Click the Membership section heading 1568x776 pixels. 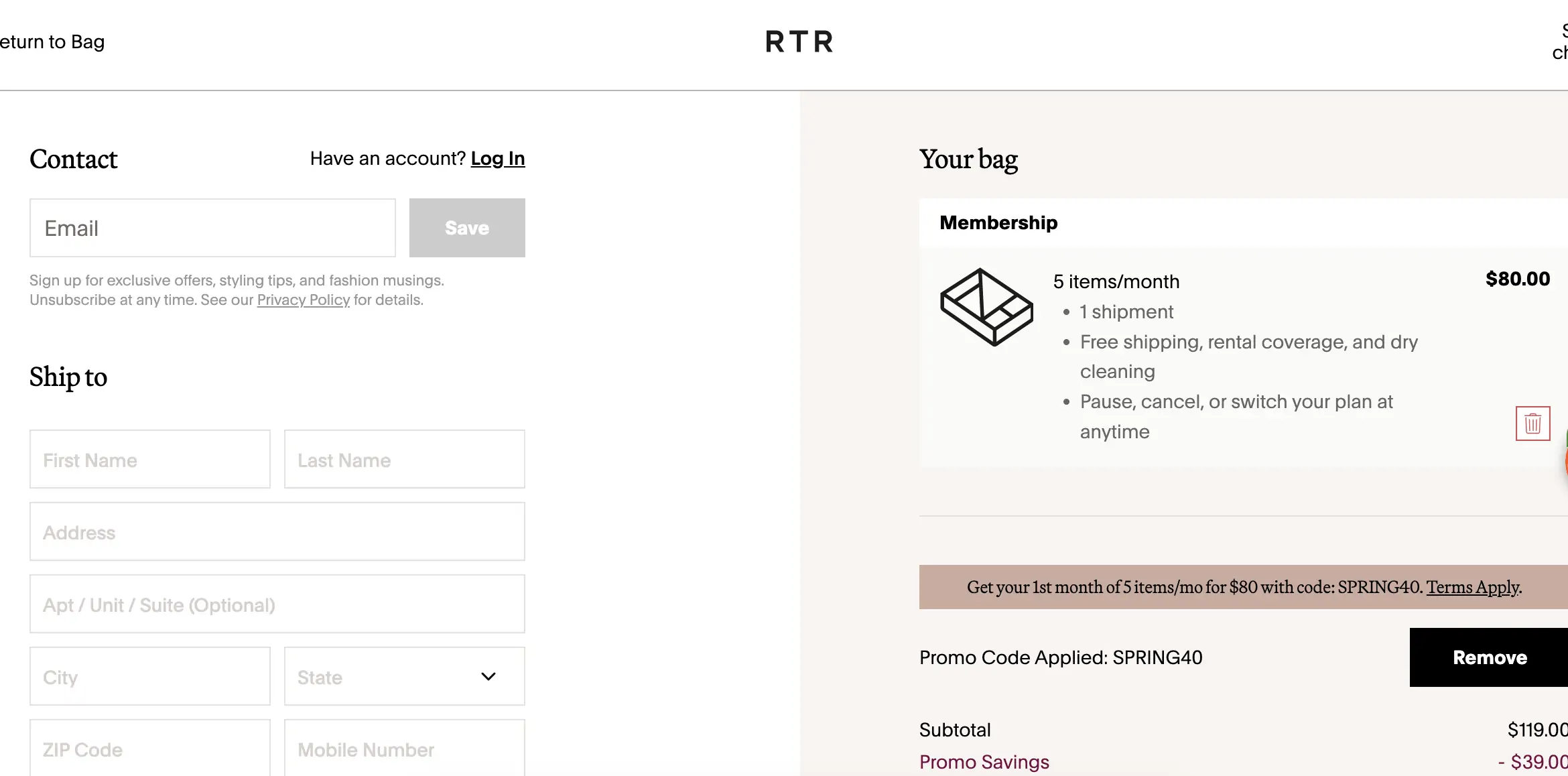[998, 222]
